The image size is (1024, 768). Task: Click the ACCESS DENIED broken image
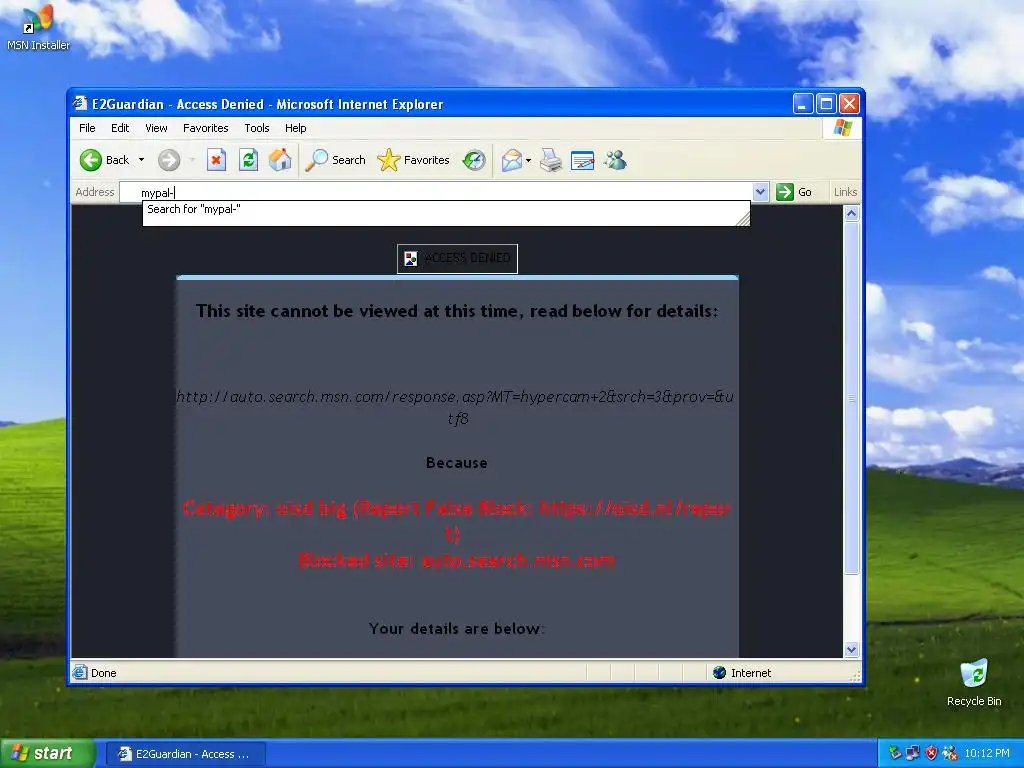pyautogui.click(x=457, y=259)
